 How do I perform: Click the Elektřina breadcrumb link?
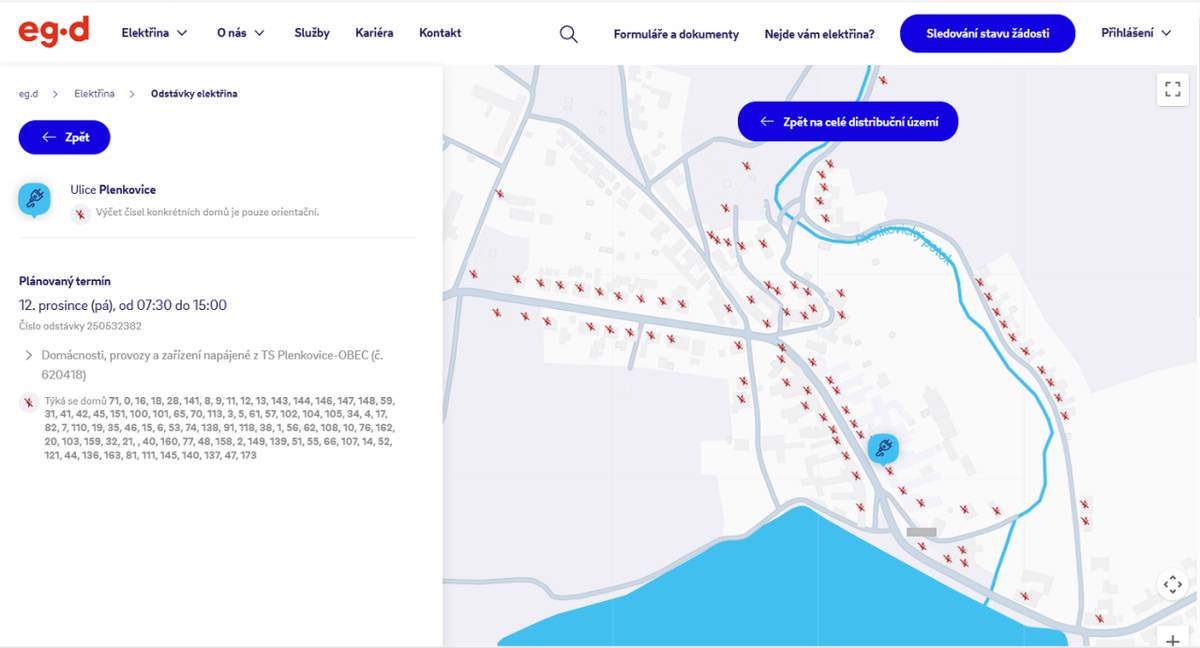94,93
